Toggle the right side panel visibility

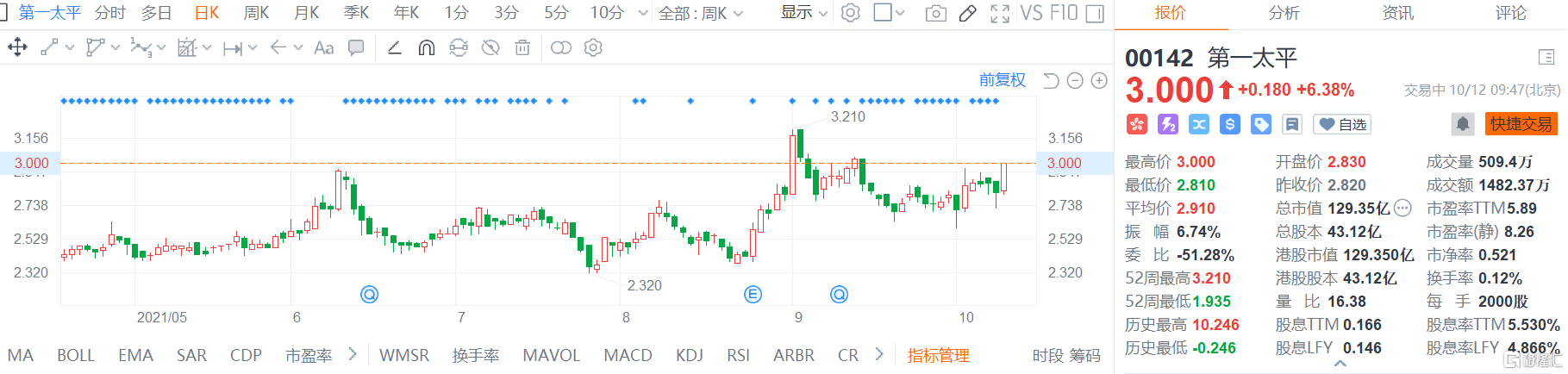pyautogui.click(x=1095, y=14)
